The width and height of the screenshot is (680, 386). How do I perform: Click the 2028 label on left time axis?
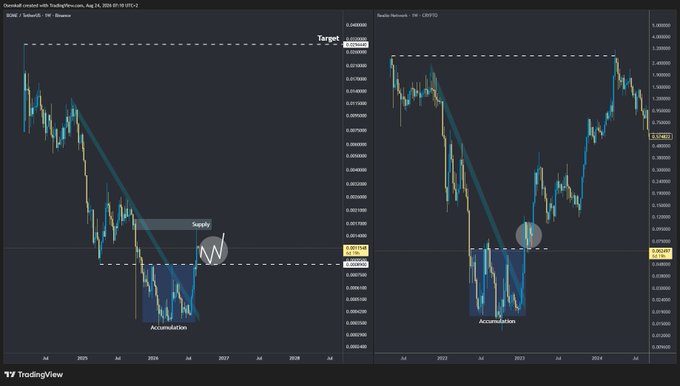tap(294, 358)
